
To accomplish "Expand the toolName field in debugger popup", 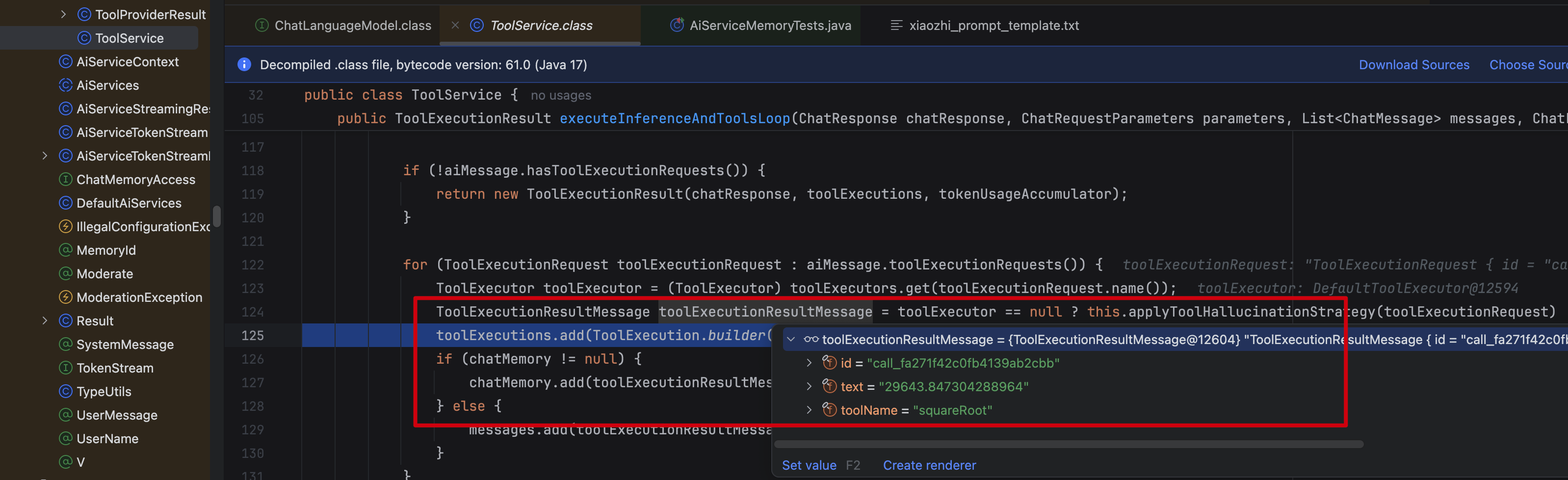I will [x=809, y=411].
